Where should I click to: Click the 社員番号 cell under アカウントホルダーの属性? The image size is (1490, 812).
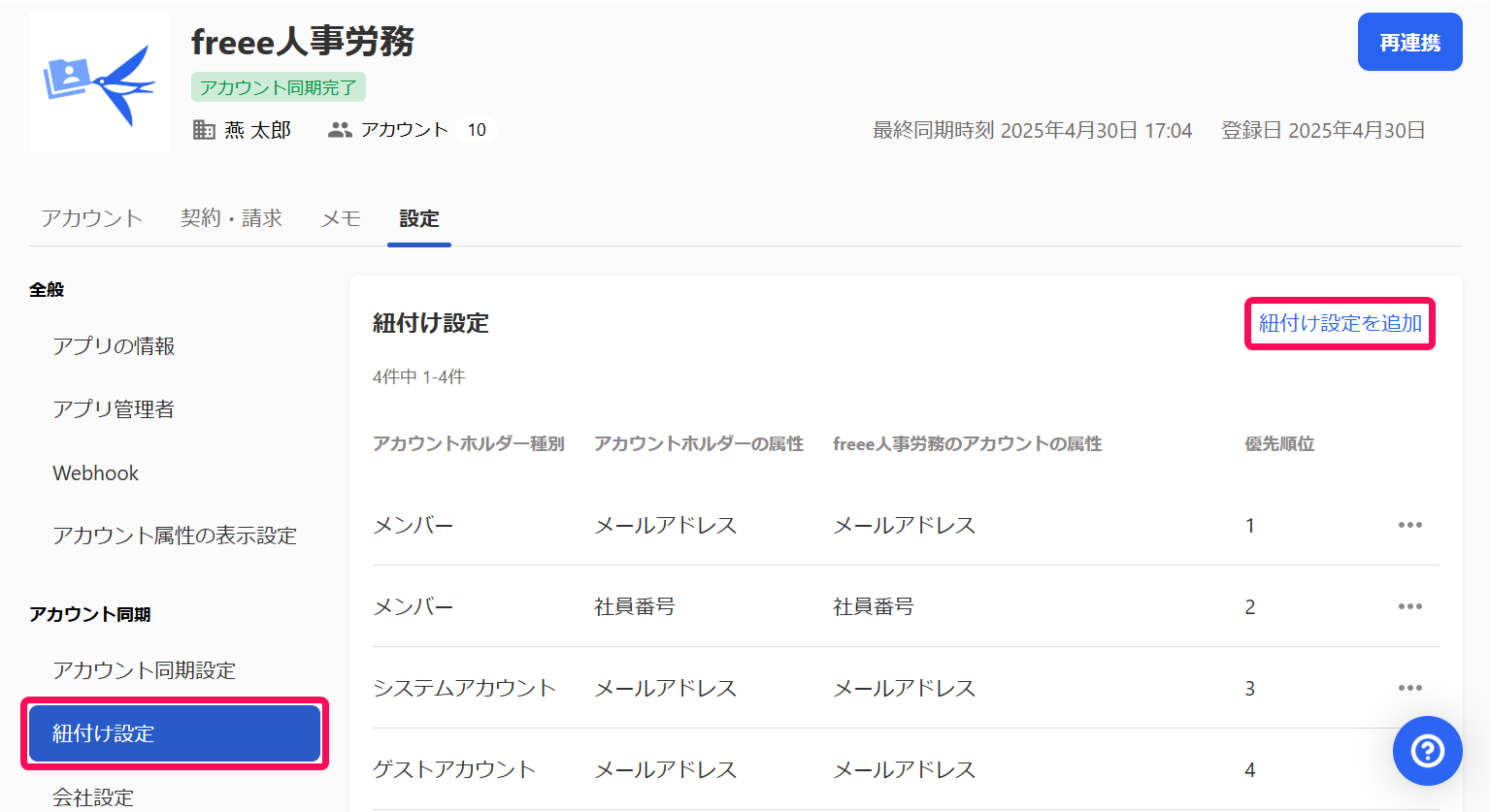tap(635, 606)
